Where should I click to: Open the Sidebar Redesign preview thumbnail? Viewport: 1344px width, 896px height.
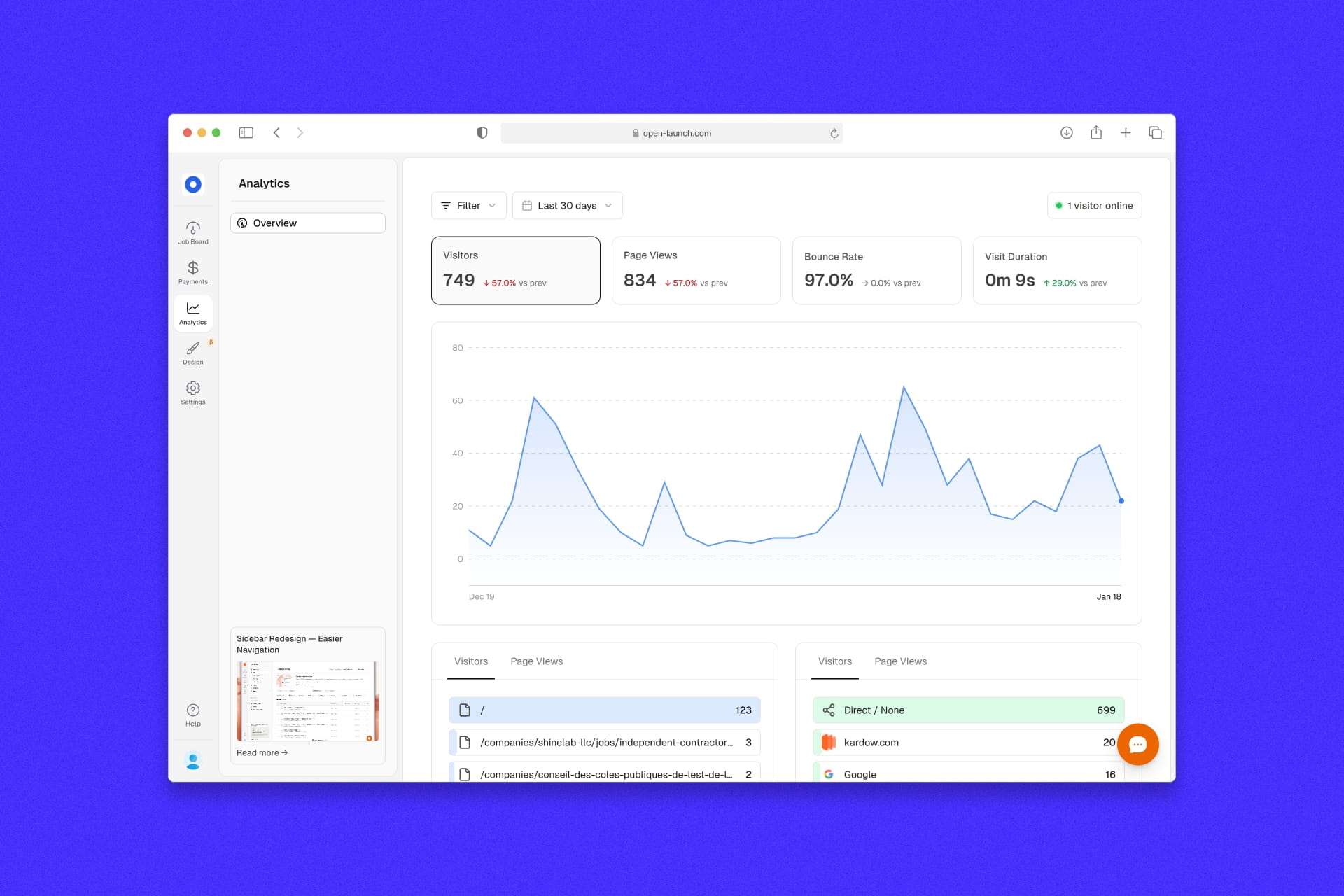308,701
